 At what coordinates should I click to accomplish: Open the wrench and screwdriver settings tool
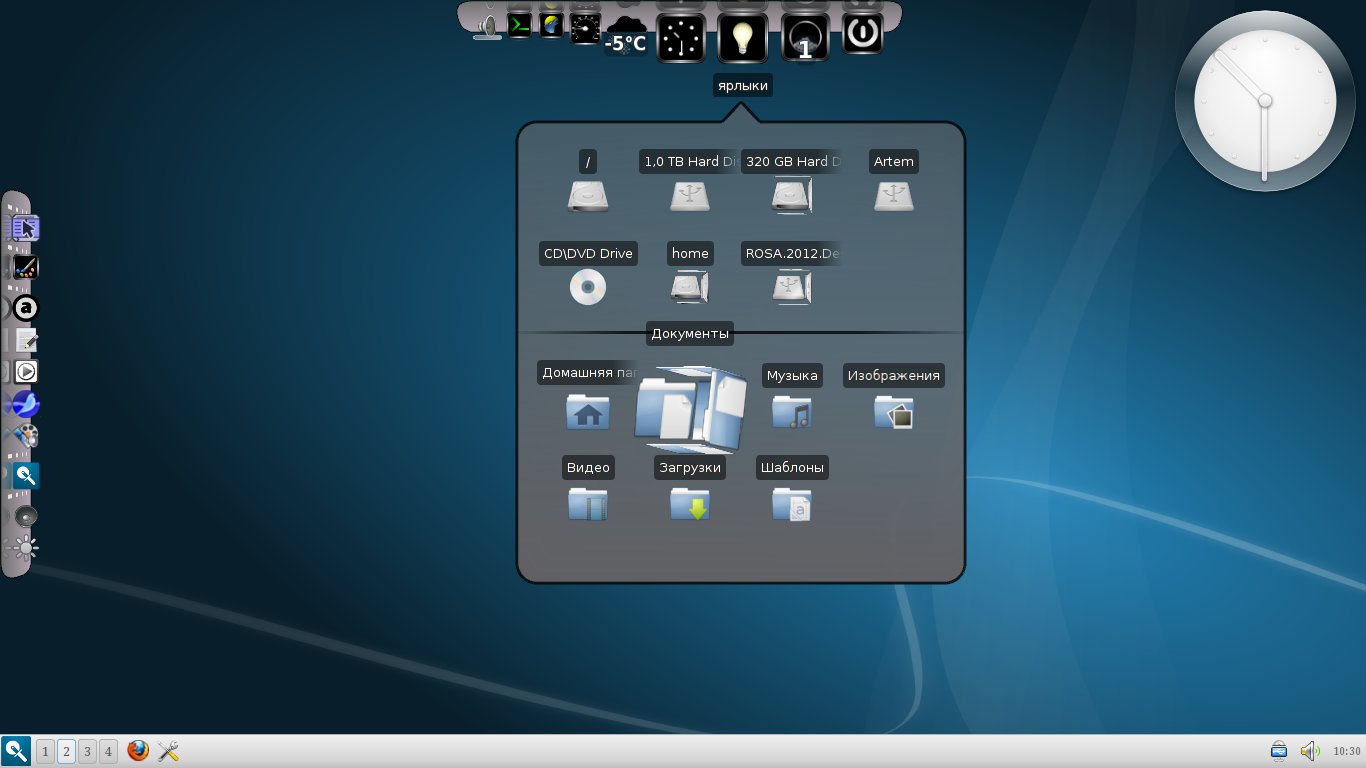168,751
